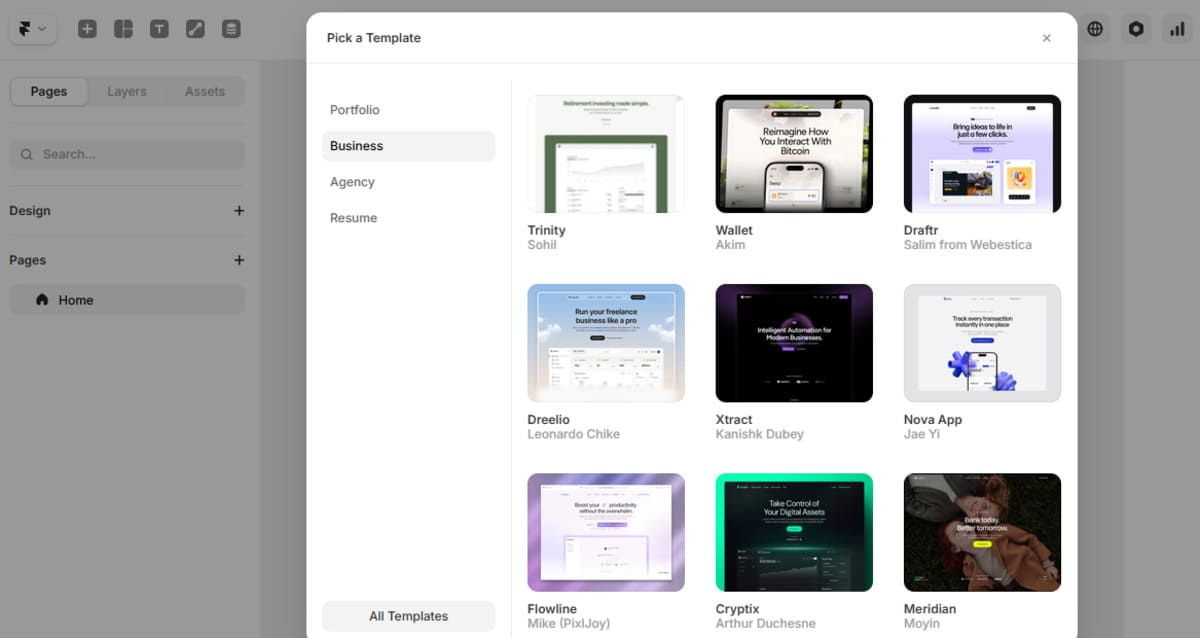Select the vector/path drawing tool icon
1200x638 pixels.
pyautogui.click(x=195, y=29)
